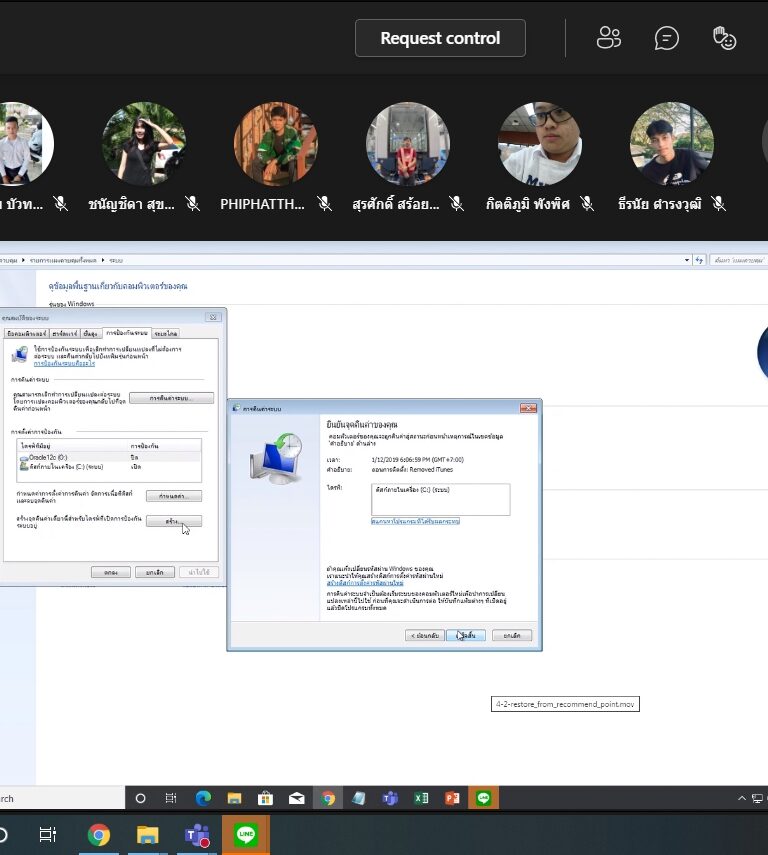
Task: Switch to the Computer Name tab in System Properties
Action: [x=26, y=333]
